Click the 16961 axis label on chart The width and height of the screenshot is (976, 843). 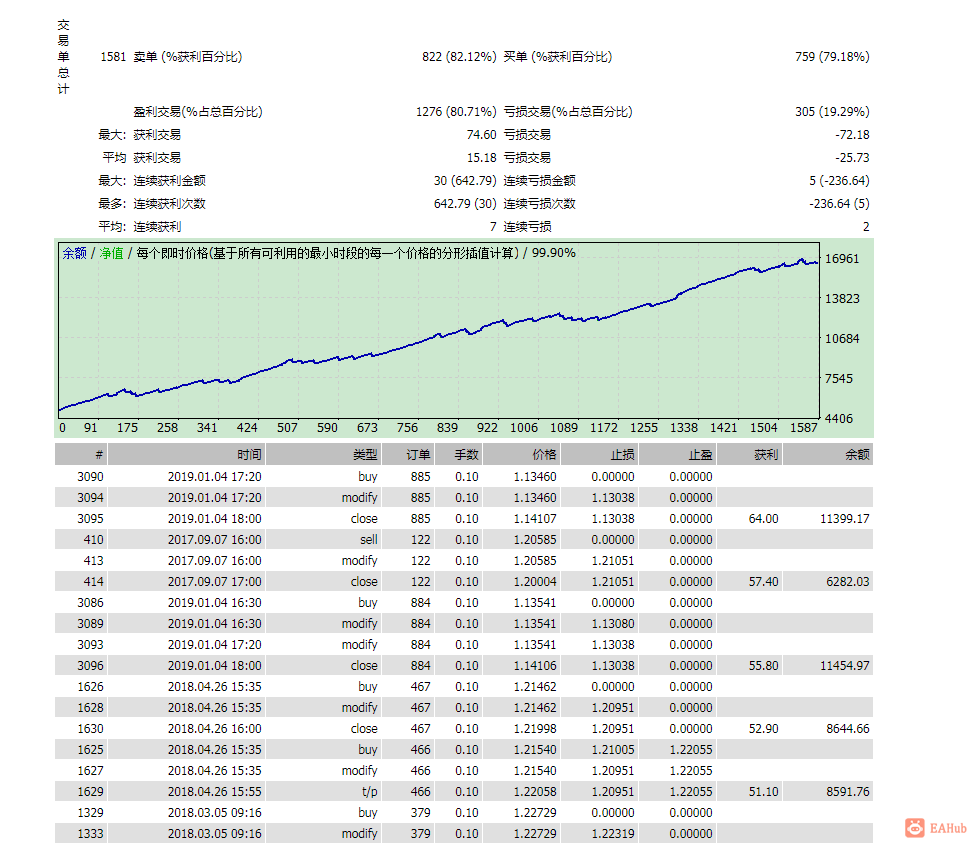pyautogui.click(x=842, y=258)
